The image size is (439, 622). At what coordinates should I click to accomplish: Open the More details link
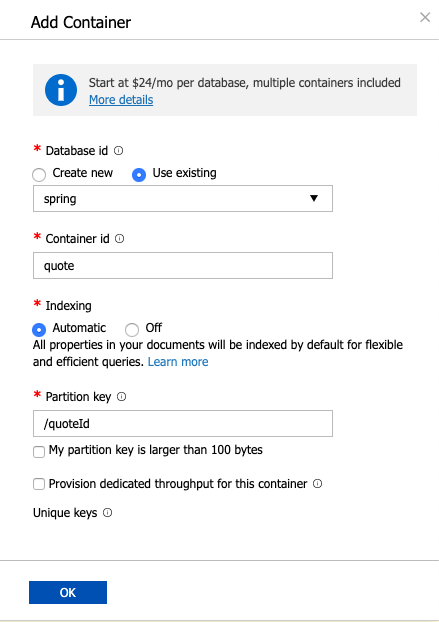[x=121, y=100]
